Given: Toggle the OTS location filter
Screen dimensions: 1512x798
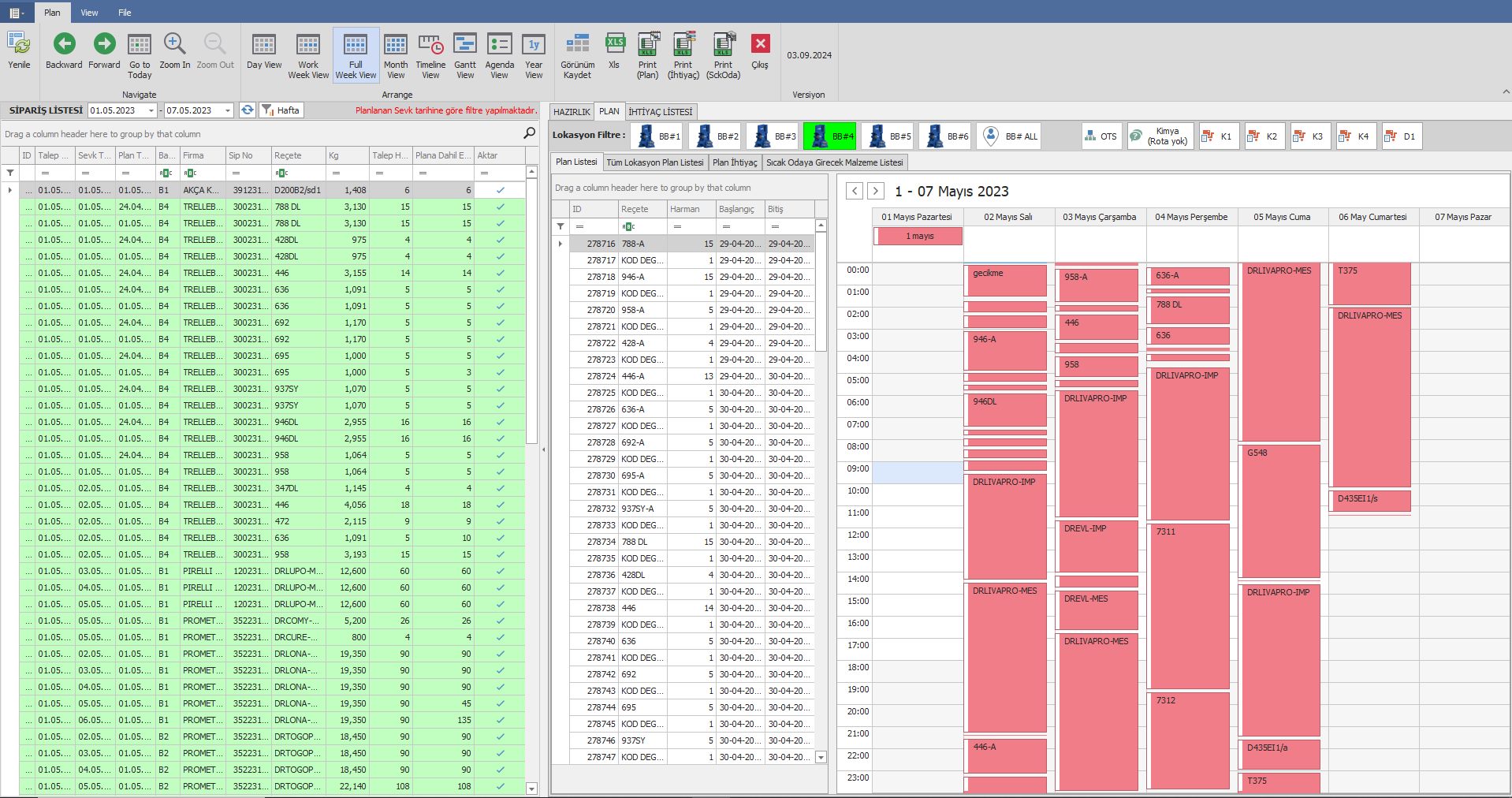Looking at the screenshot, I should [1101, 136].
